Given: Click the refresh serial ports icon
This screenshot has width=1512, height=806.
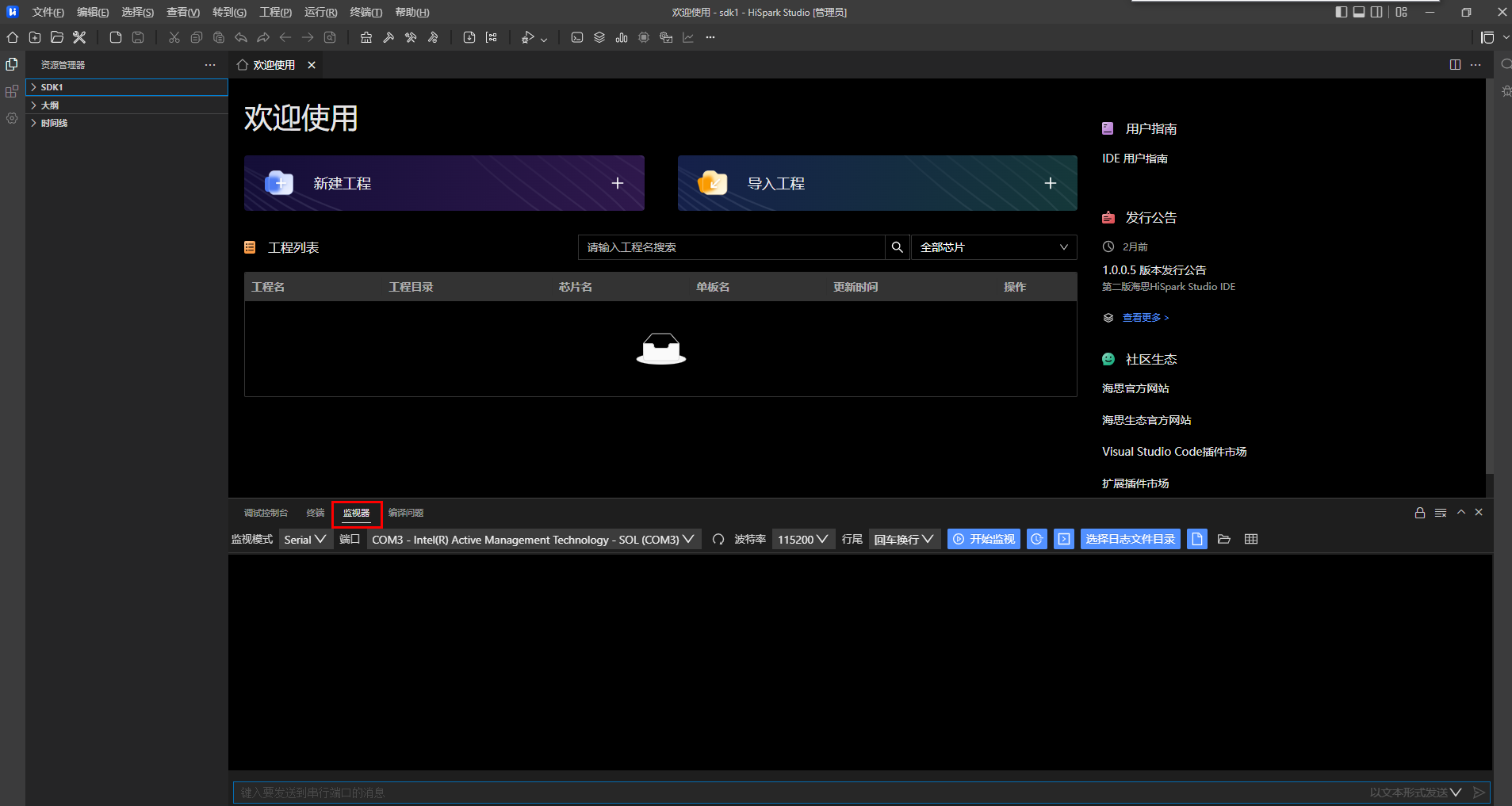Looking at the screenshot, I should coord(718,540).
